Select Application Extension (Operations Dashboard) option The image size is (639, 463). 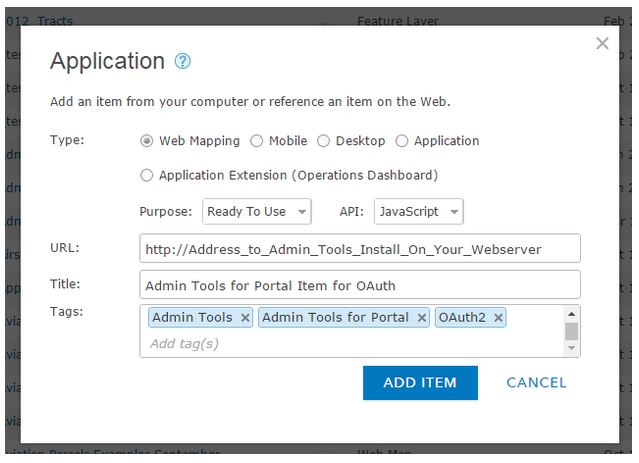(147, 175)
